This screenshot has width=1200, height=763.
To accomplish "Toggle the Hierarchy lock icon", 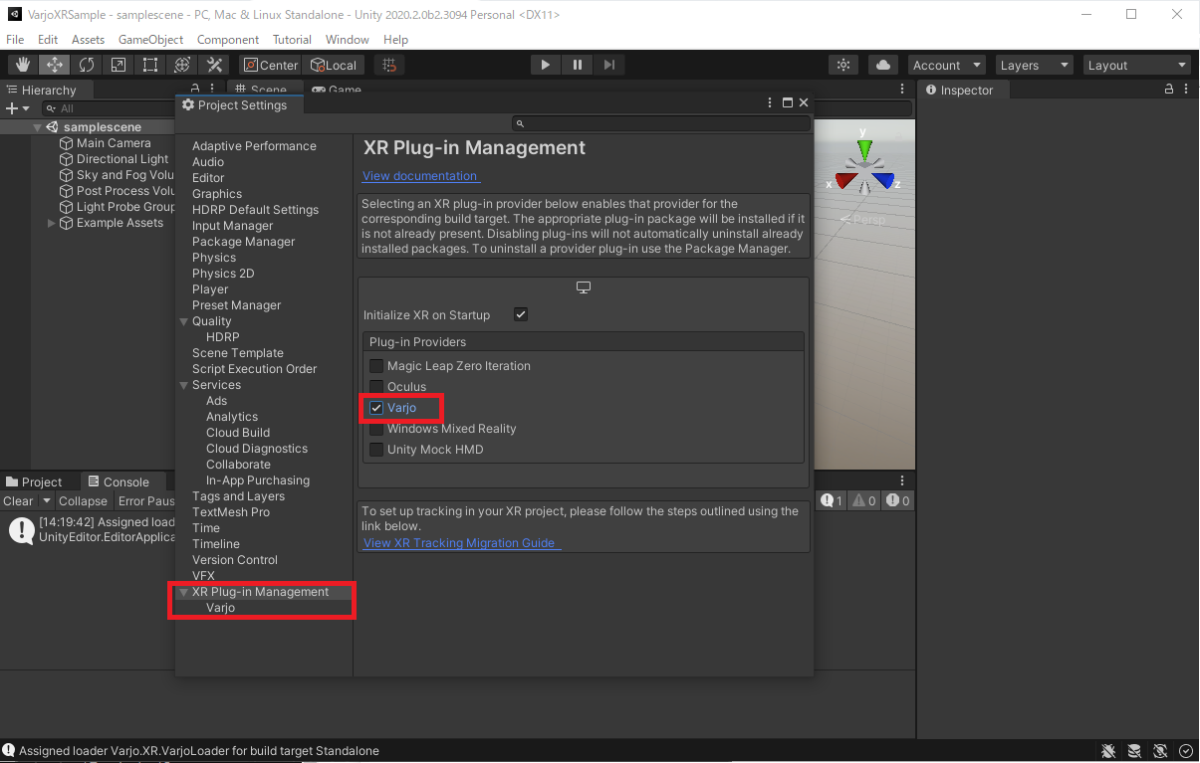I will coord(196,89).
